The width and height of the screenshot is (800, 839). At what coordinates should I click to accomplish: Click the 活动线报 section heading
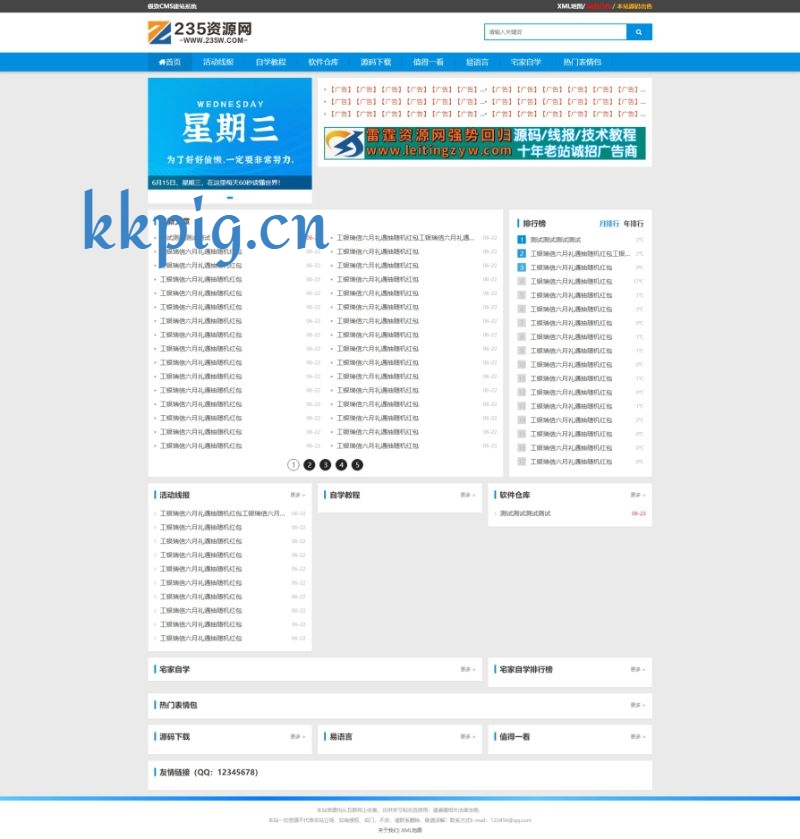point(174,495)
